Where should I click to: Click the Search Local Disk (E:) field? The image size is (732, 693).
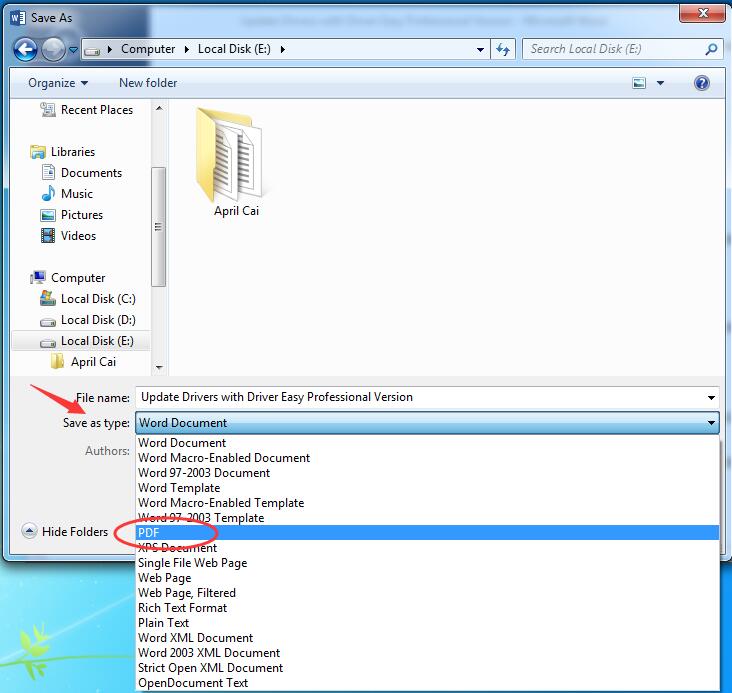tap(610, 49)
